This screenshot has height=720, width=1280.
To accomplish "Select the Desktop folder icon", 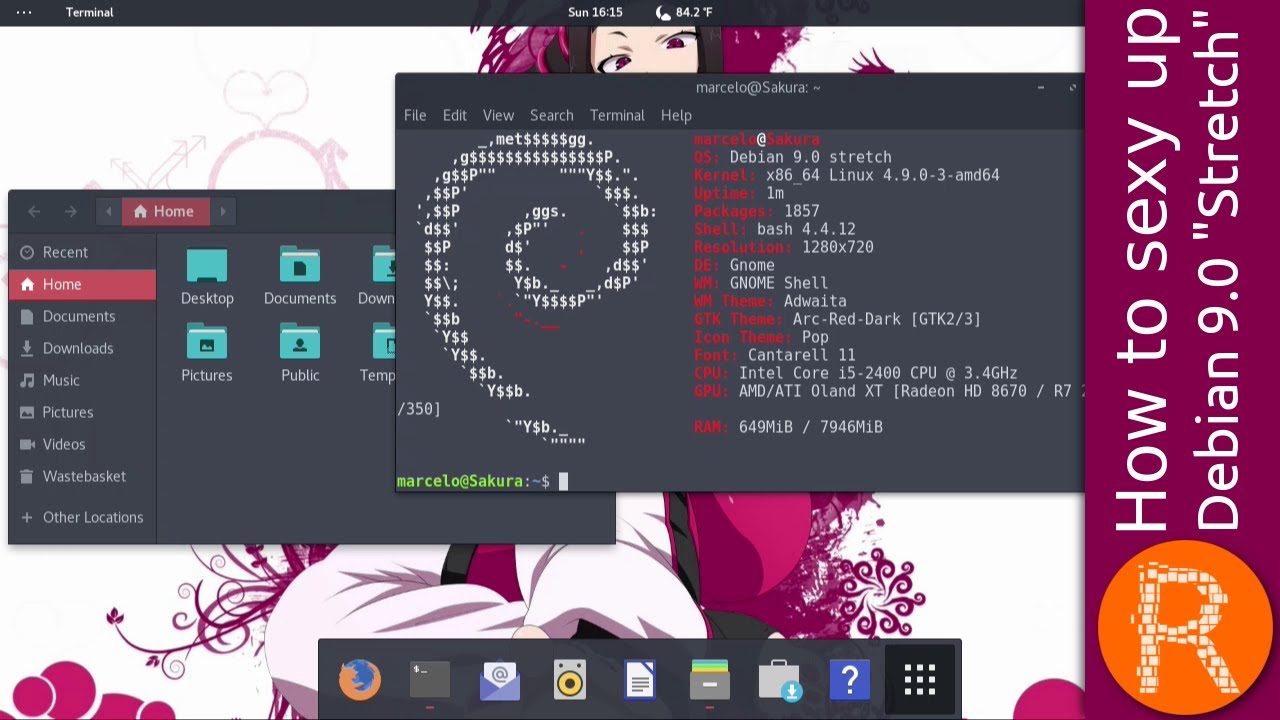I will click(207, 277).
